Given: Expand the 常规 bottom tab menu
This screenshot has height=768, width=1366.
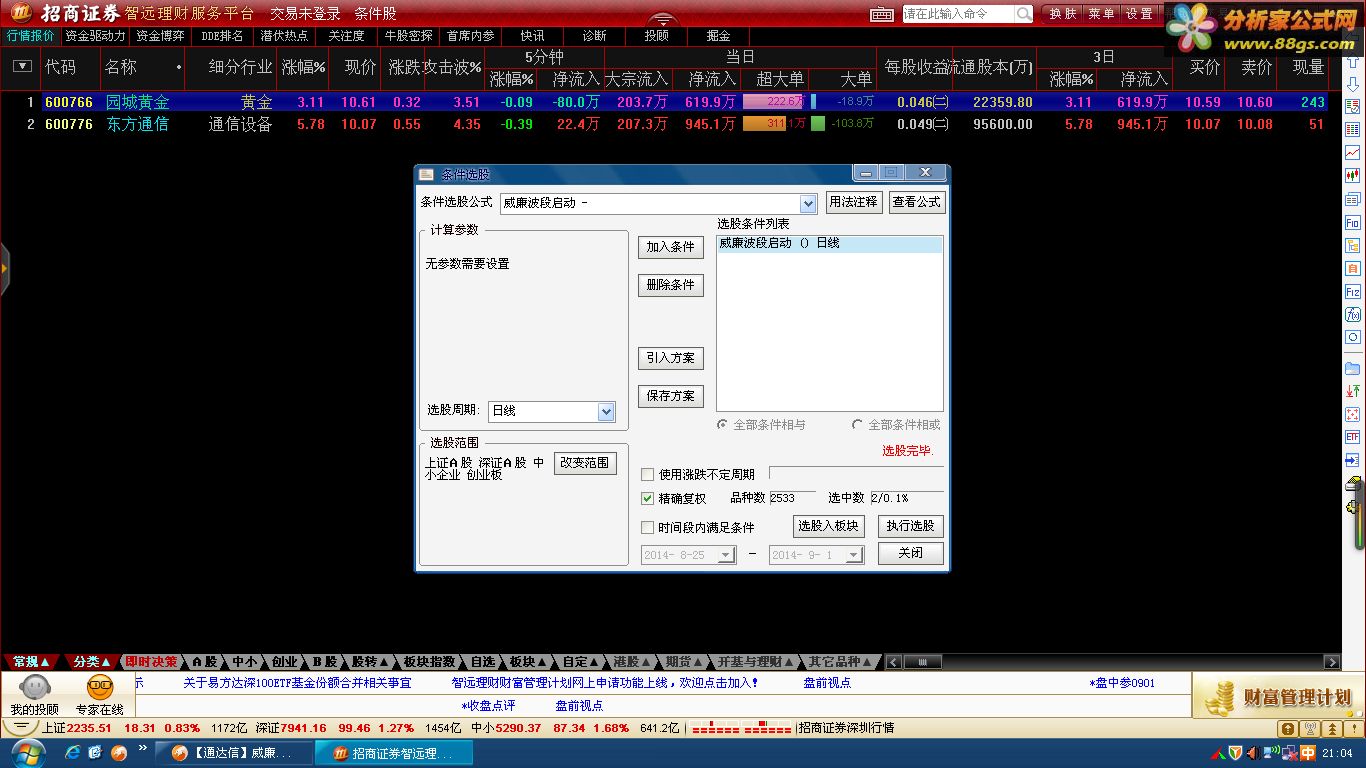Looking at the screenshot, I should click(30, 662).
